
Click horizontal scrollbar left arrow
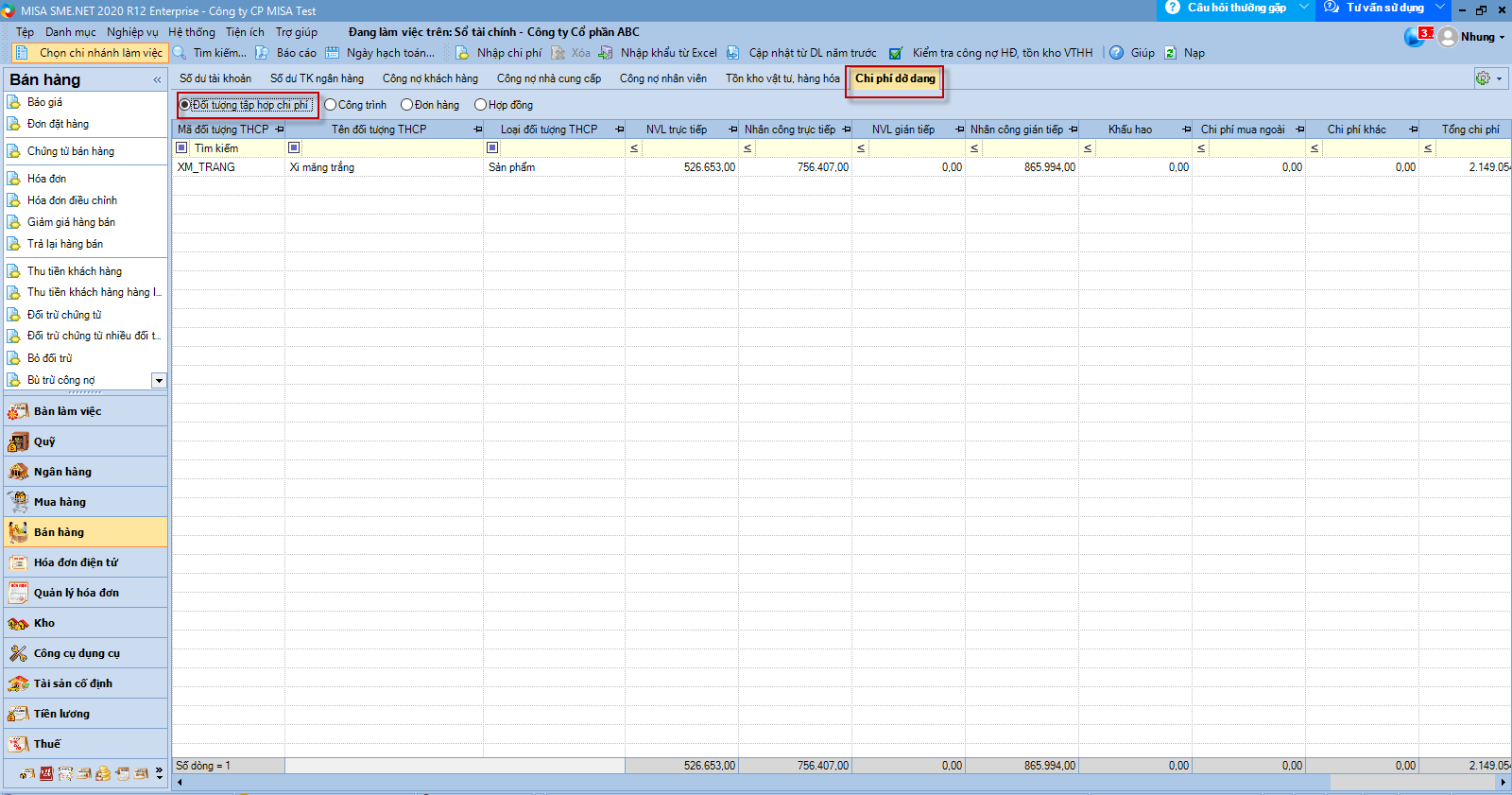click(x=180, y=783)
